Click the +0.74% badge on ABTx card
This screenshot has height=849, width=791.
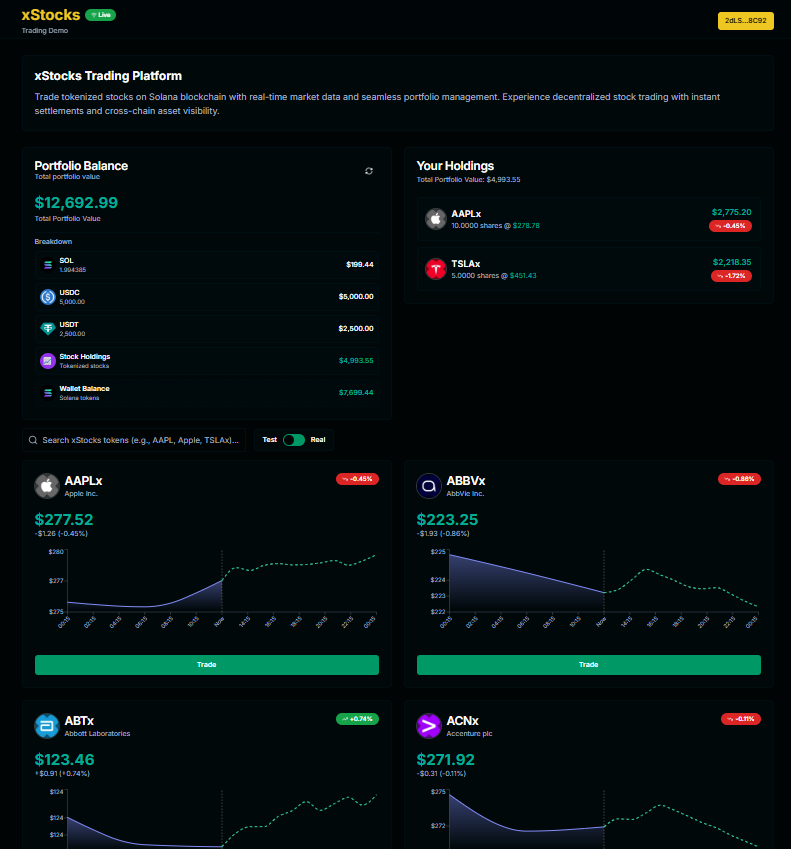pyautogui.click(x=357, y=719)
